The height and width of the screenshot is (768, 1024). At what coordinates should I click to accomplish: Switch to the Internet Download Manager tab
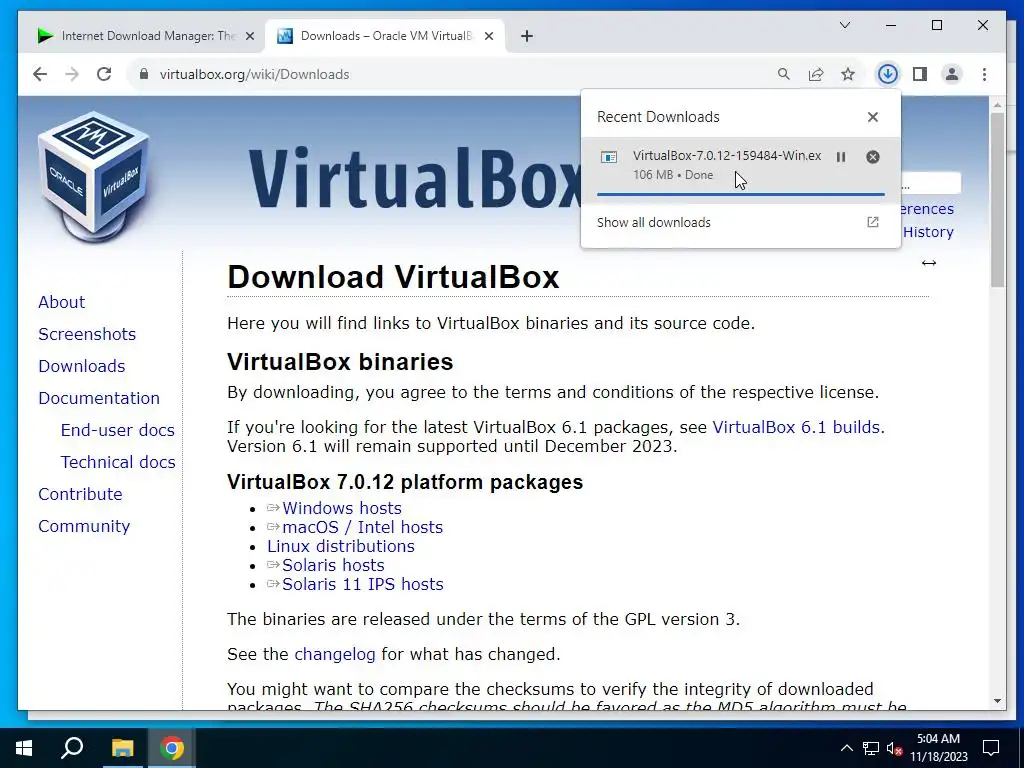click(146, 36)
